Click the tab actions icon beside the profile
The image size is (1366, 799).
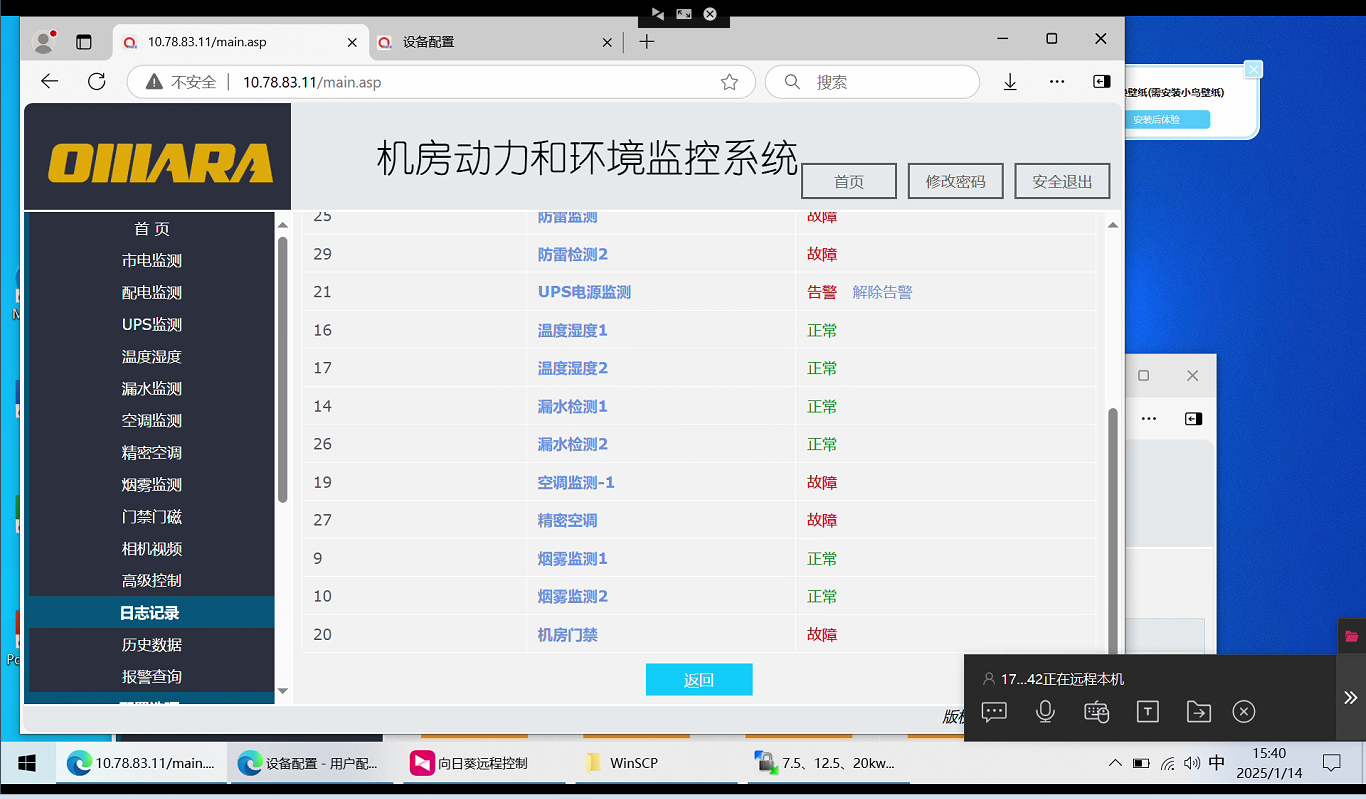pyautogui.click(x=84, y=42)
